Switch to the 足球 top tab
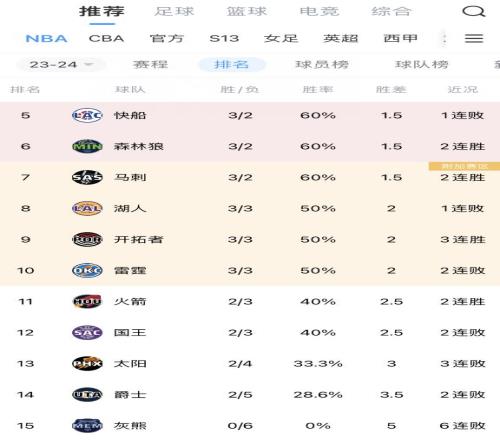 pos(174,12)
